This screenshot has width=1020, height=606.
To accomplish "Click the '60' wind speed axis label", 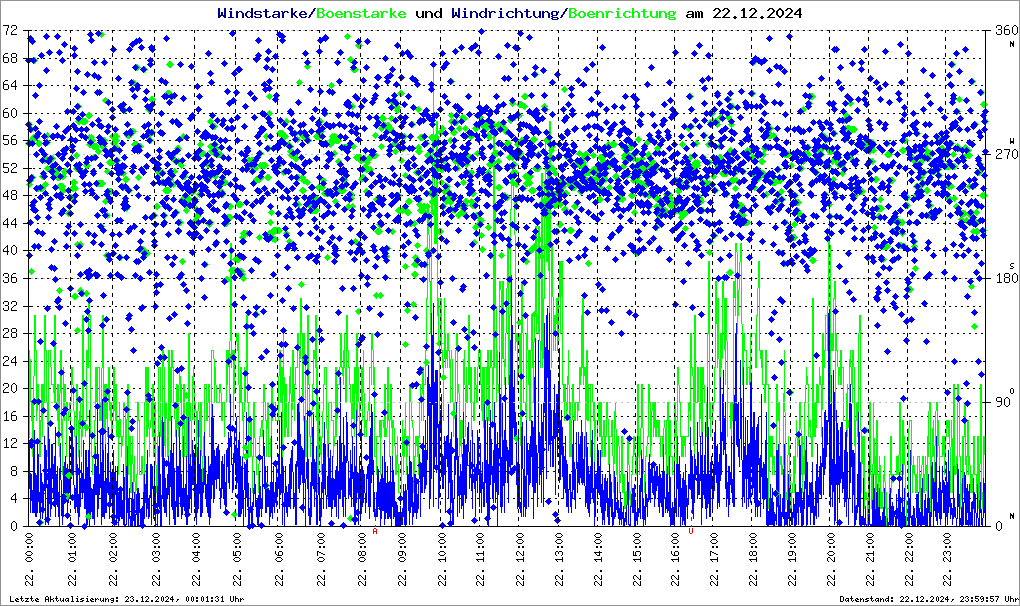I will click(10, 113).
